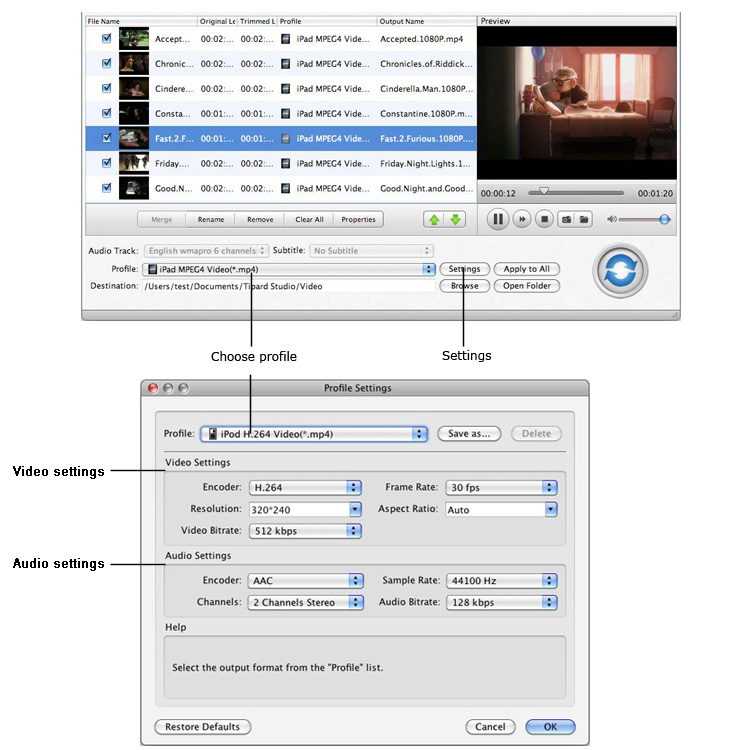Click the film icon in the Accepted row

(x=286, y=39)
